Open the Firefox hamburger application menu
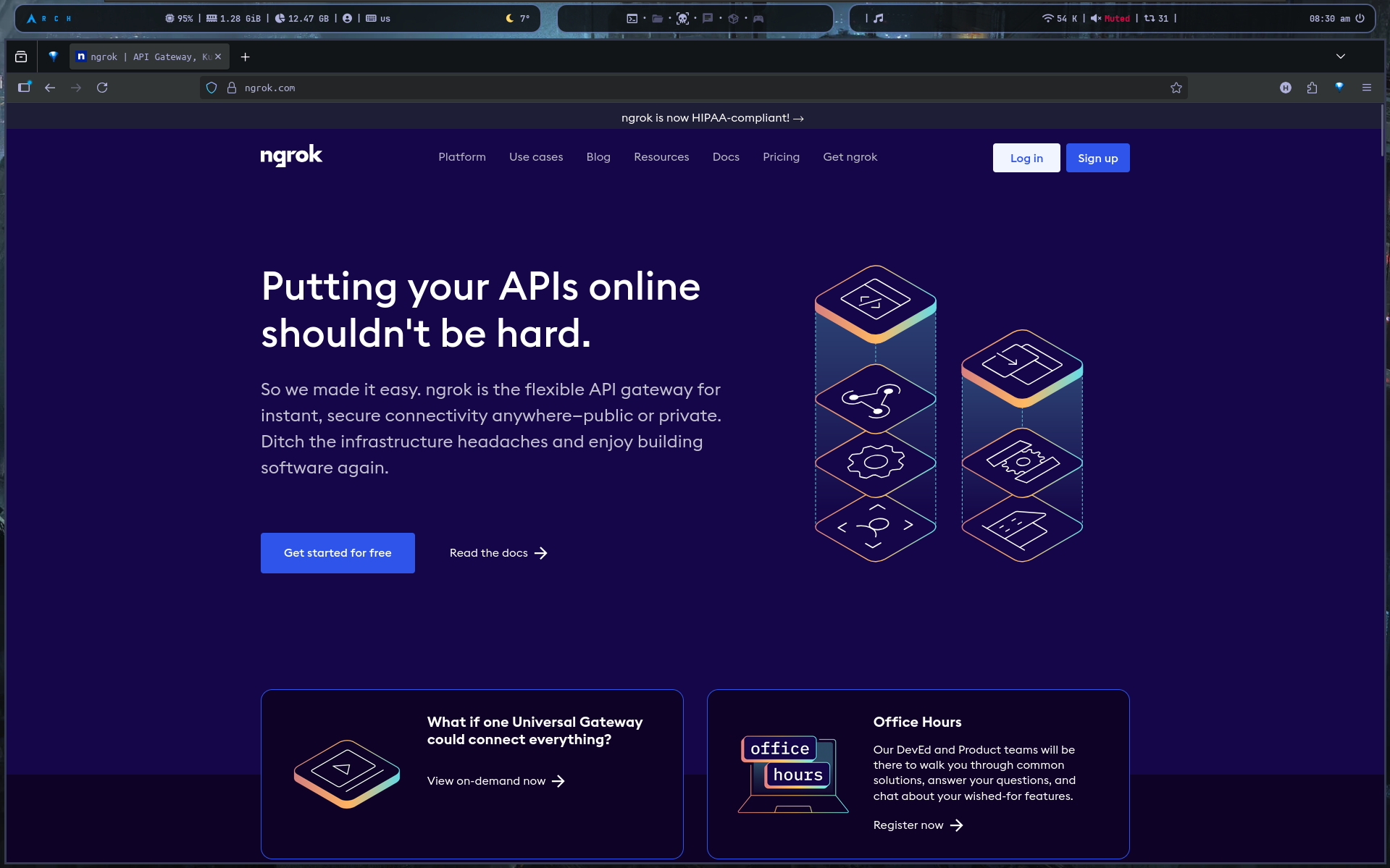Image resolution: width=1390 pixels, height=868 pixels. click(x=1367, y=88)
